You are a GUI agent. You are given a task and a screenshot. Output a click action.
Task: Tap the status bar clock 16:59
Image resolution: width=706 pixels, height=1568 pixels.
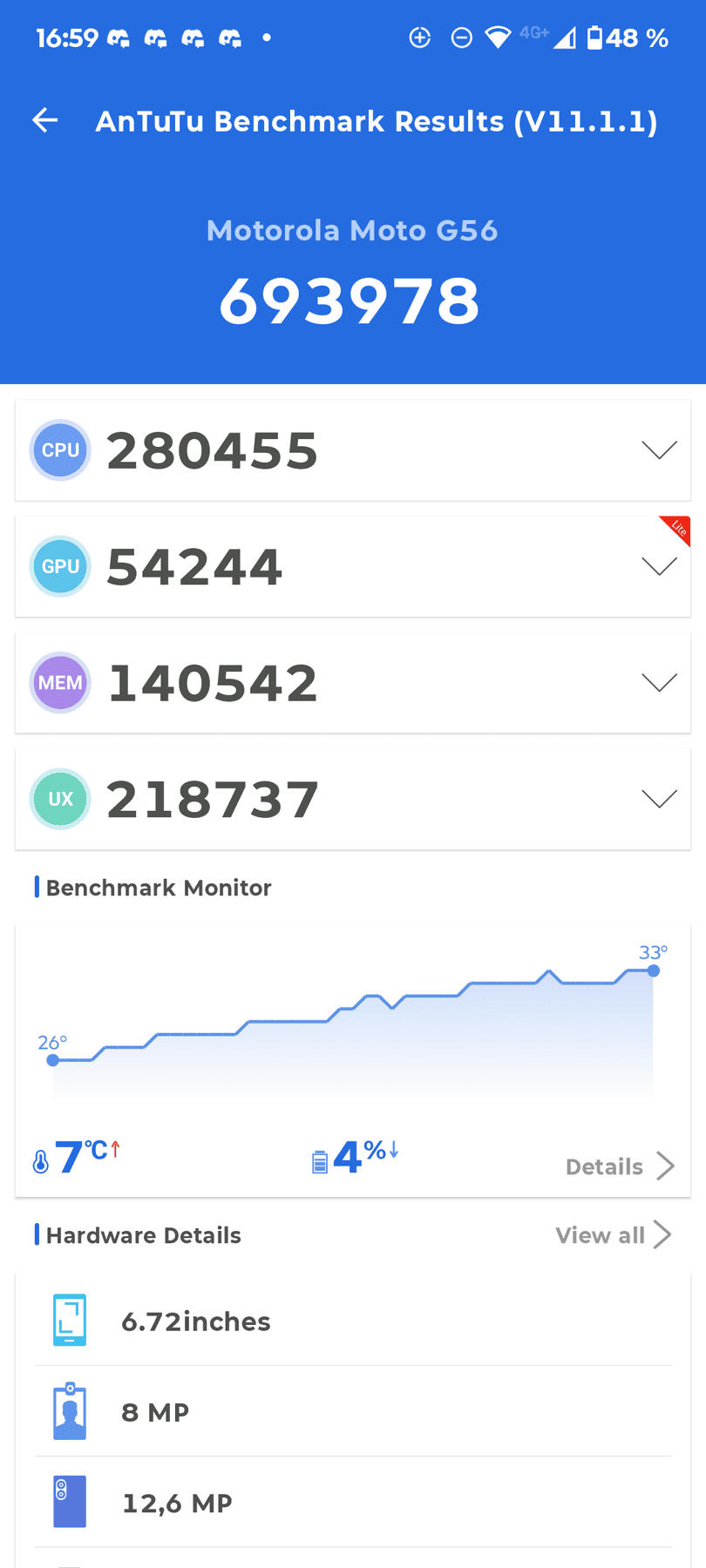67,37
